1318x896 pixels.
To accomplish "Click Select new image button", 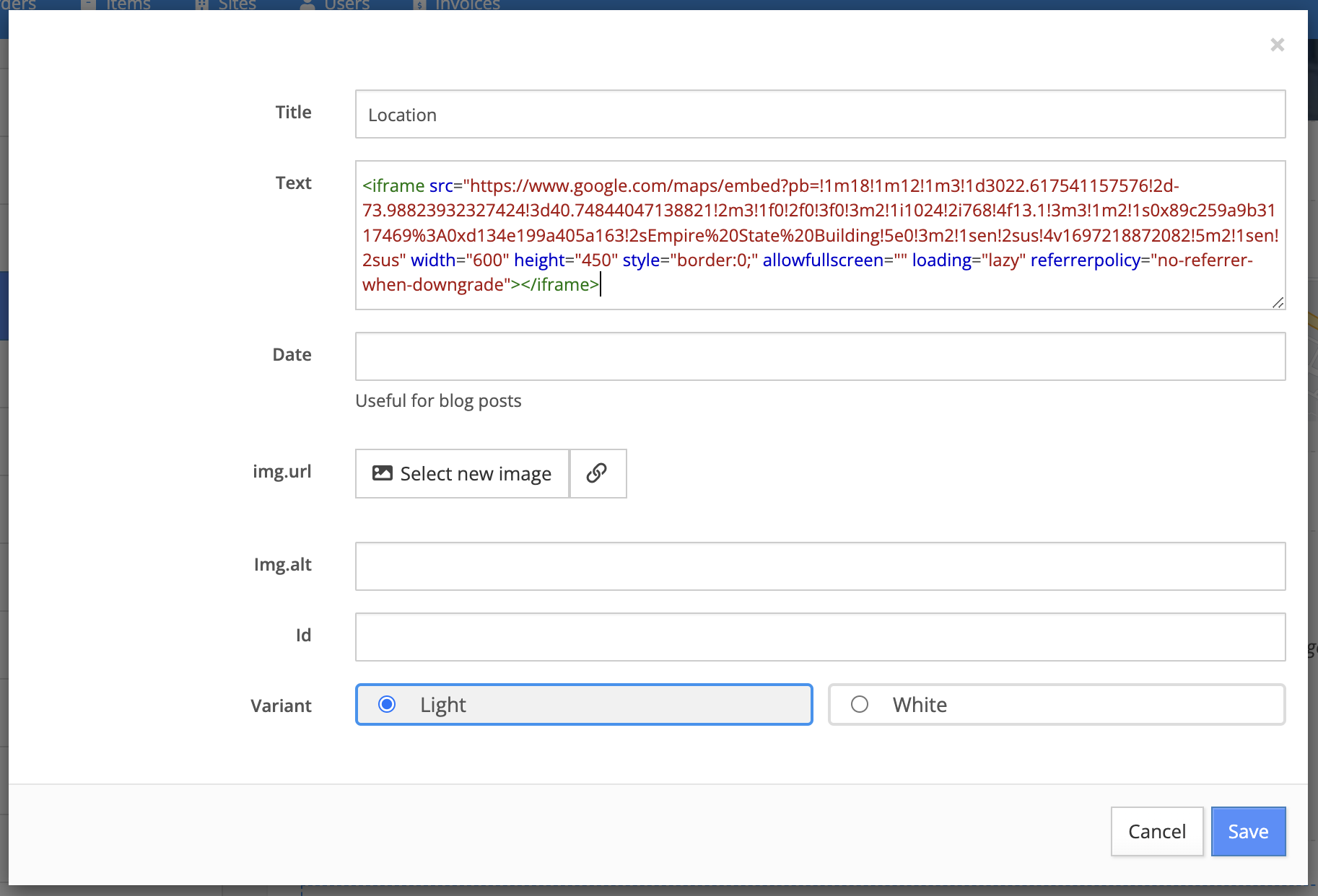I will pos(462,473).
